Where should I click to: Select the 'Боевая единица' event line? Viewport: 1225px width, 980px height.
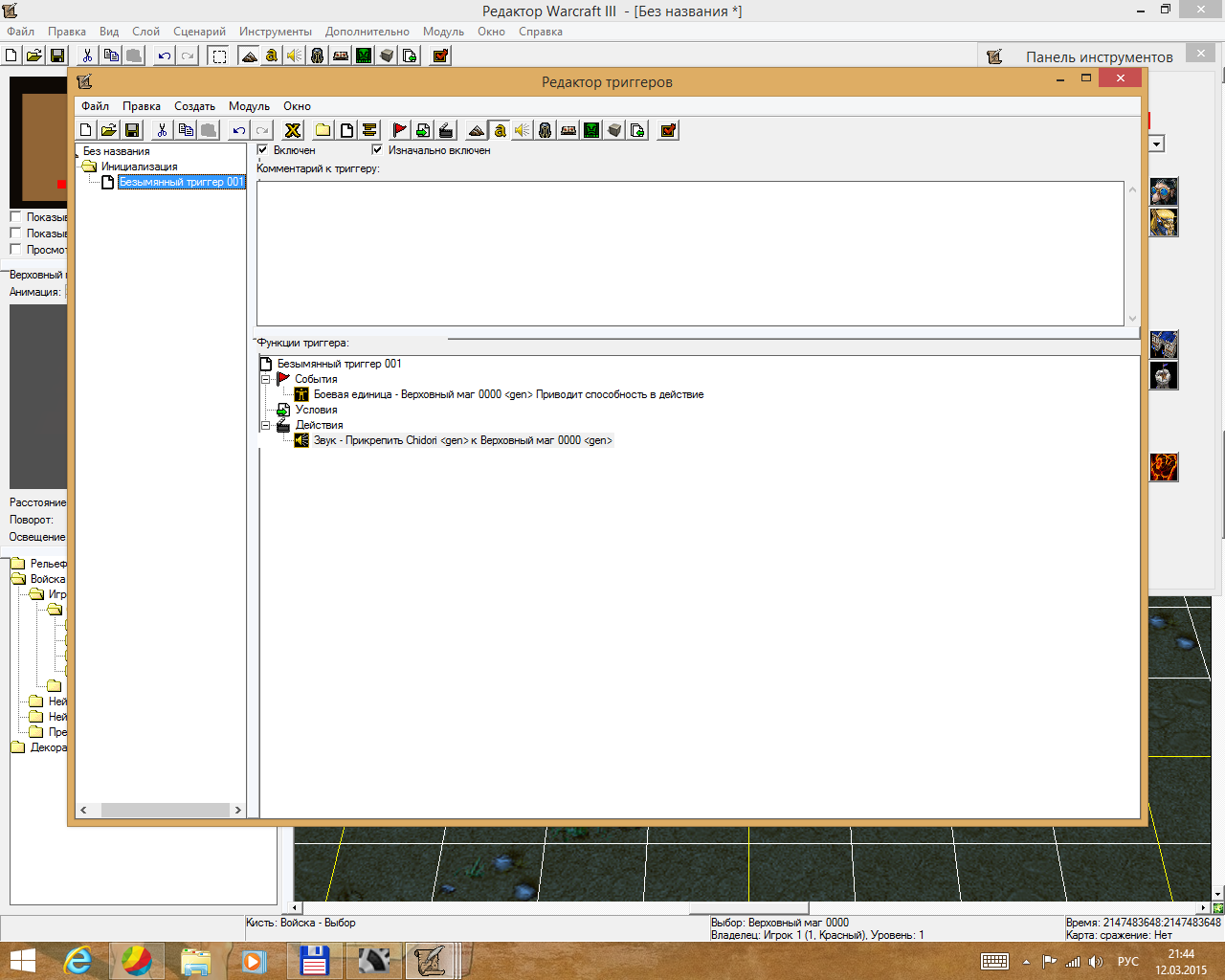click(508, 394)
